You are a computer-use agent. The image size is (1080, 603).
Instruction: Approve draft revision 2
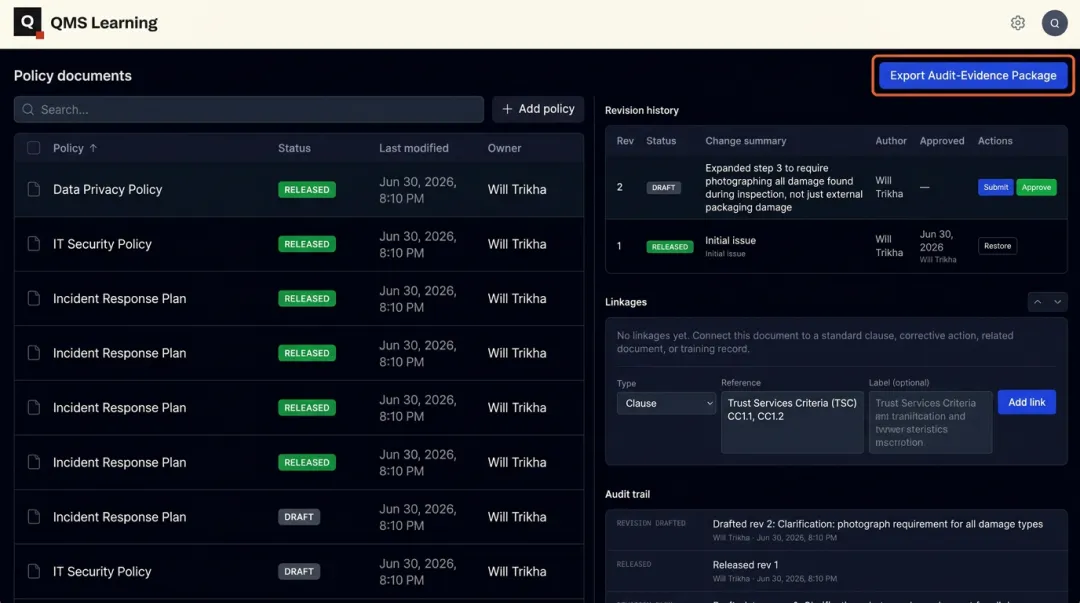coord(1036,187)
